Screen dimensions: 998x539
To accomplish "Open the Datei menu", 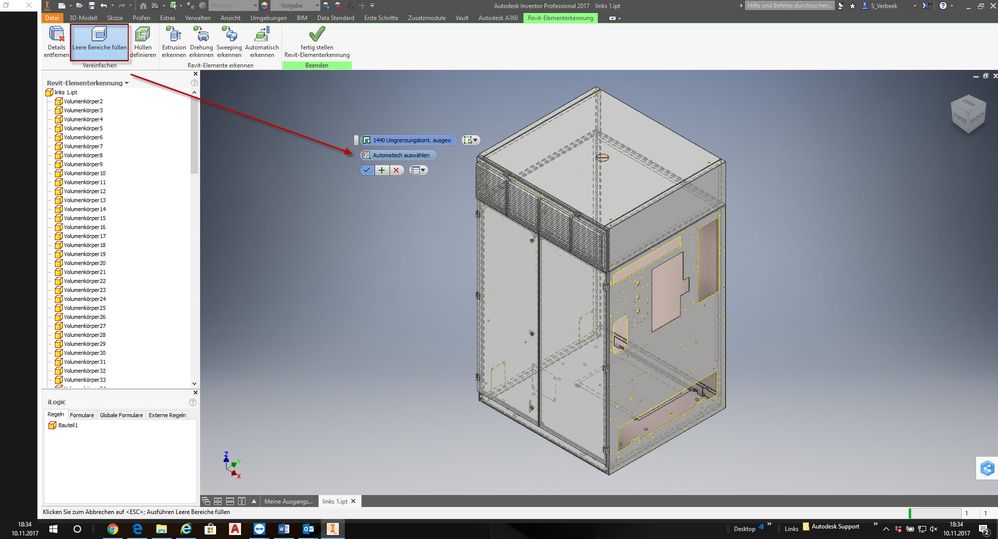I will pyautogui.click(x=52, y=18).
